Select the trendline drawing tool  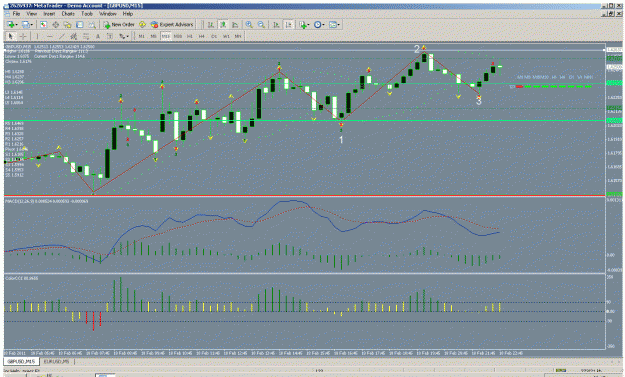click(x=61, y=36)
